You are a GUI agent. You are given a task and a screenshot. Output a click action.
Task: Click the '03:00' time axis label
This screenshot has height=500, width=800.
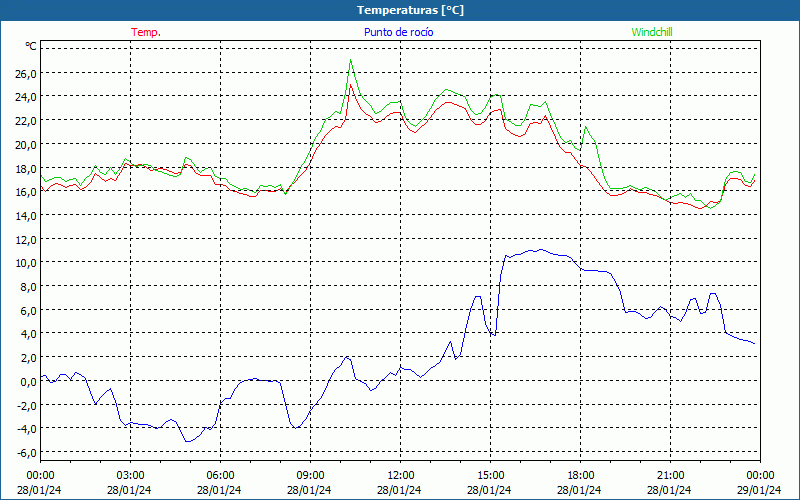pyautogui.click(x=130, y=476)
